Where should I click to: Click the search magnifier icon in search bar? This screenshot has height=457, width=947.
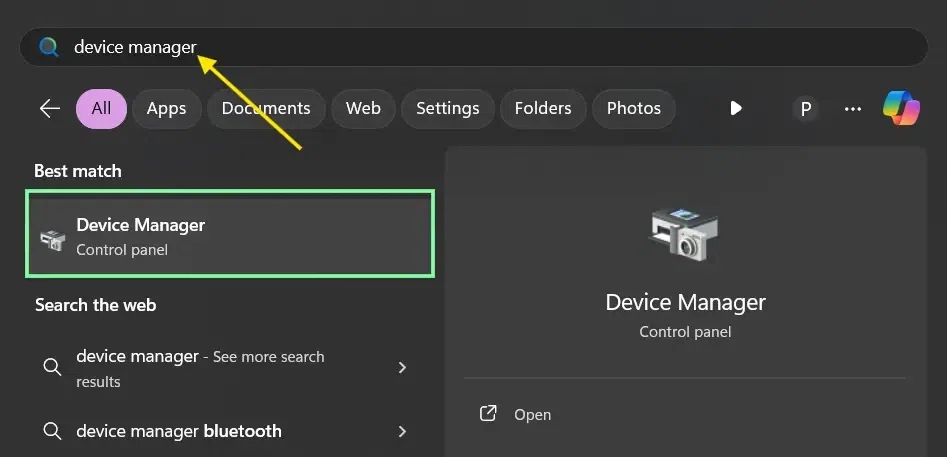(48, 47)
